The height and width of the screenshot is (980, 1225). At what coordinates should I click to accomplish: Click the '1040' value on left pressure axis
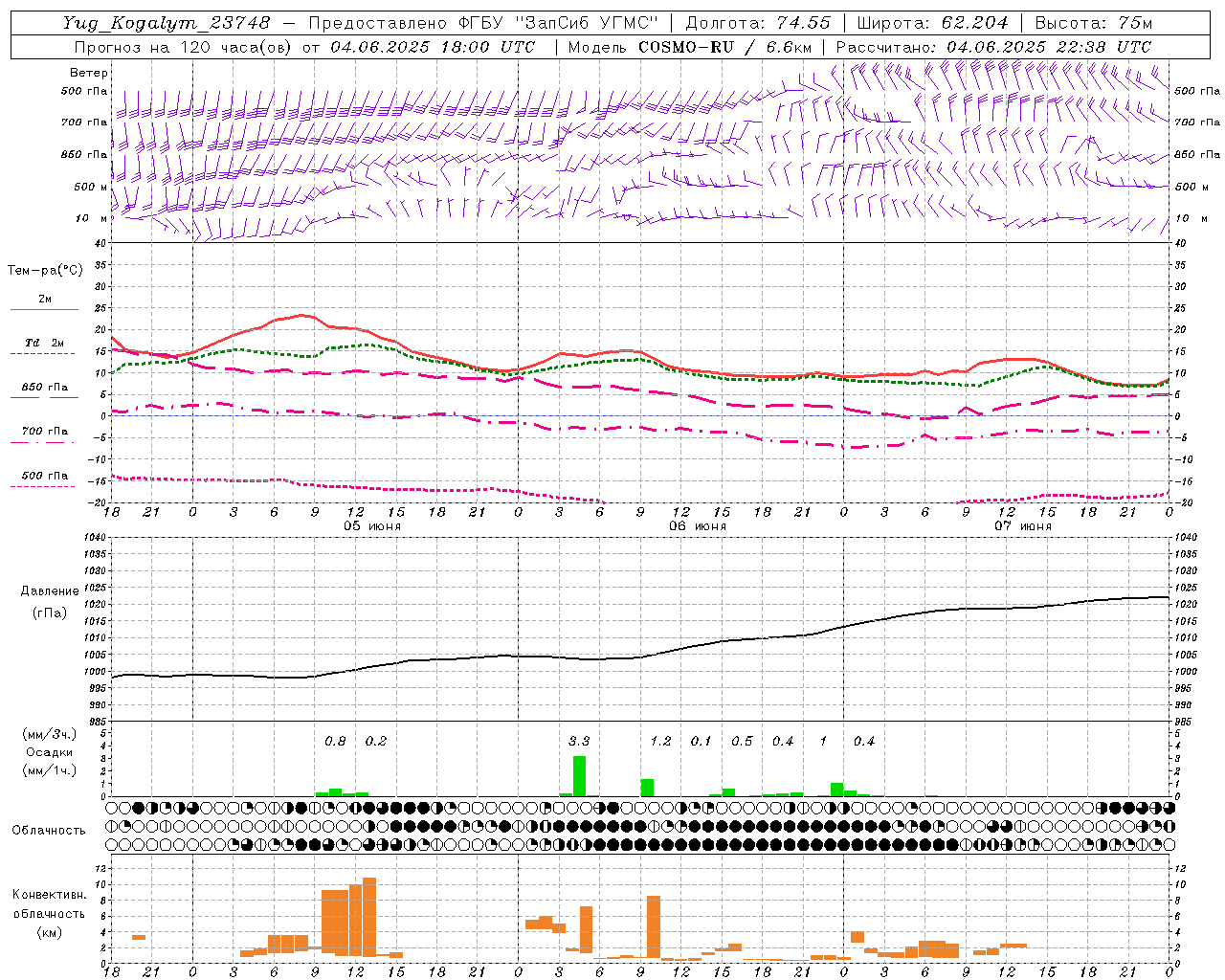pos(94,538)
